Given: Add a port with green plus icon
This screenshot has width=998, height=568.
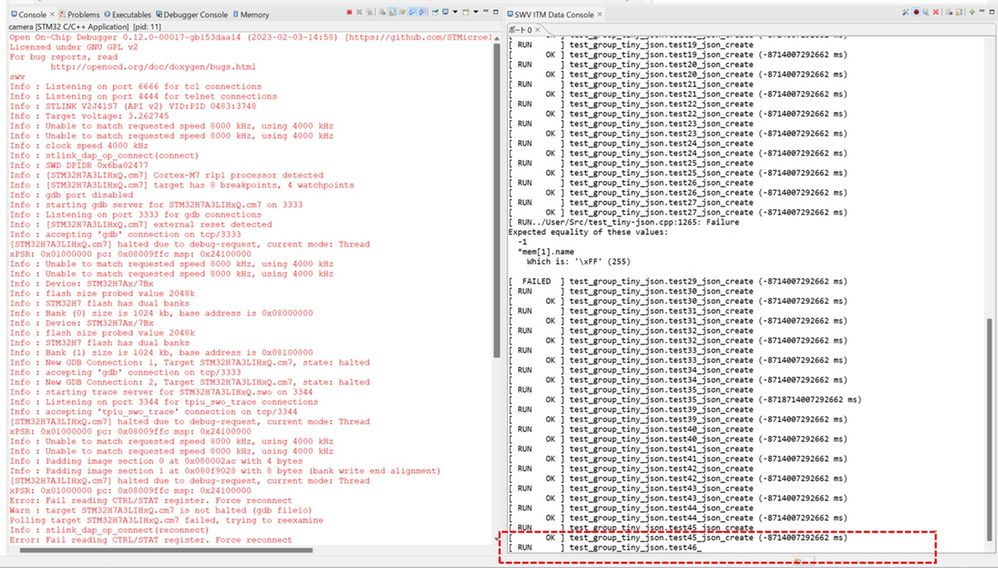Looking at the screenshot, I should coord(972,13).
